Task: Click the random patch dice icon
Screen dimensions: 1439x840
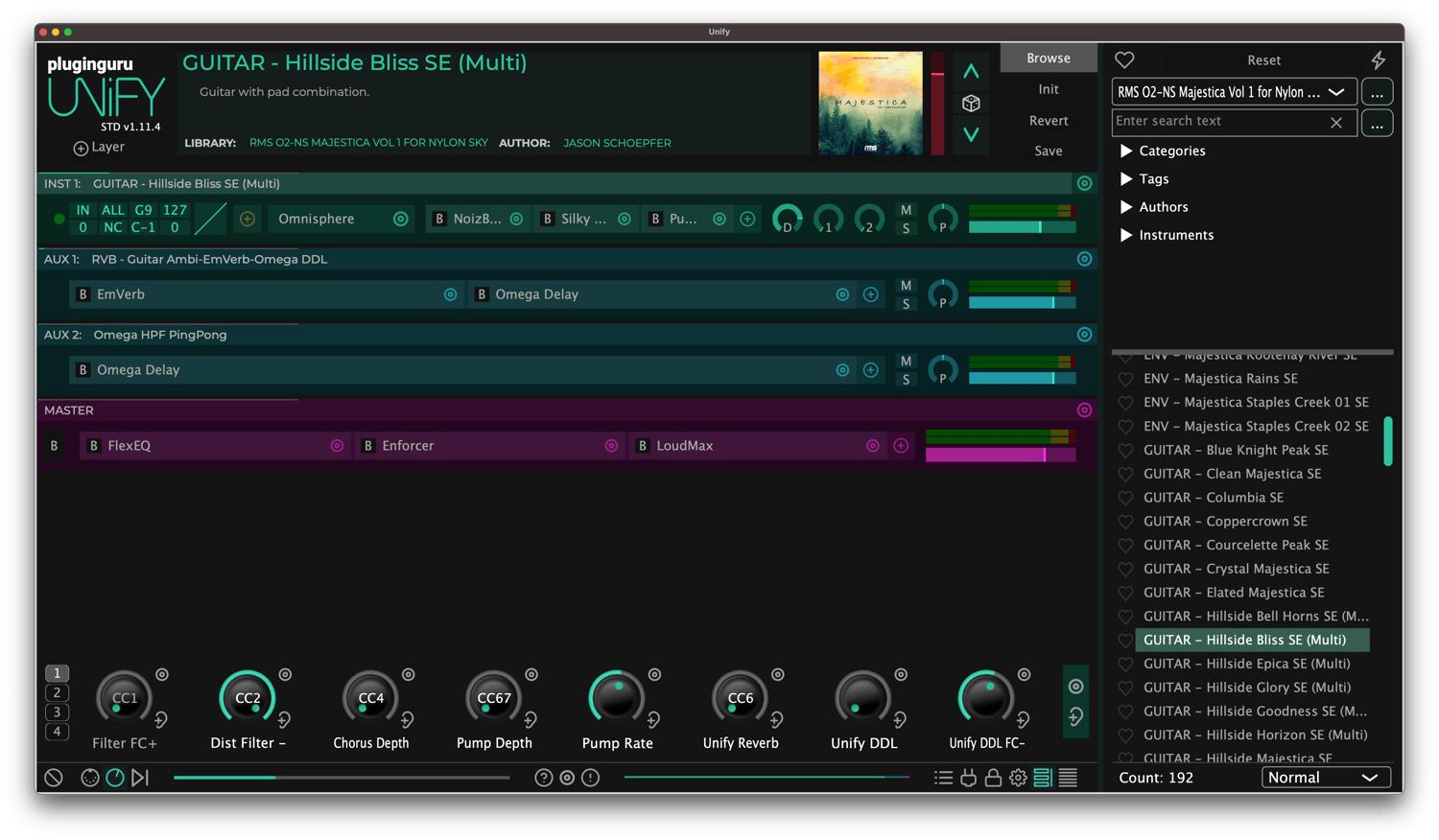Action: [971, 103]
